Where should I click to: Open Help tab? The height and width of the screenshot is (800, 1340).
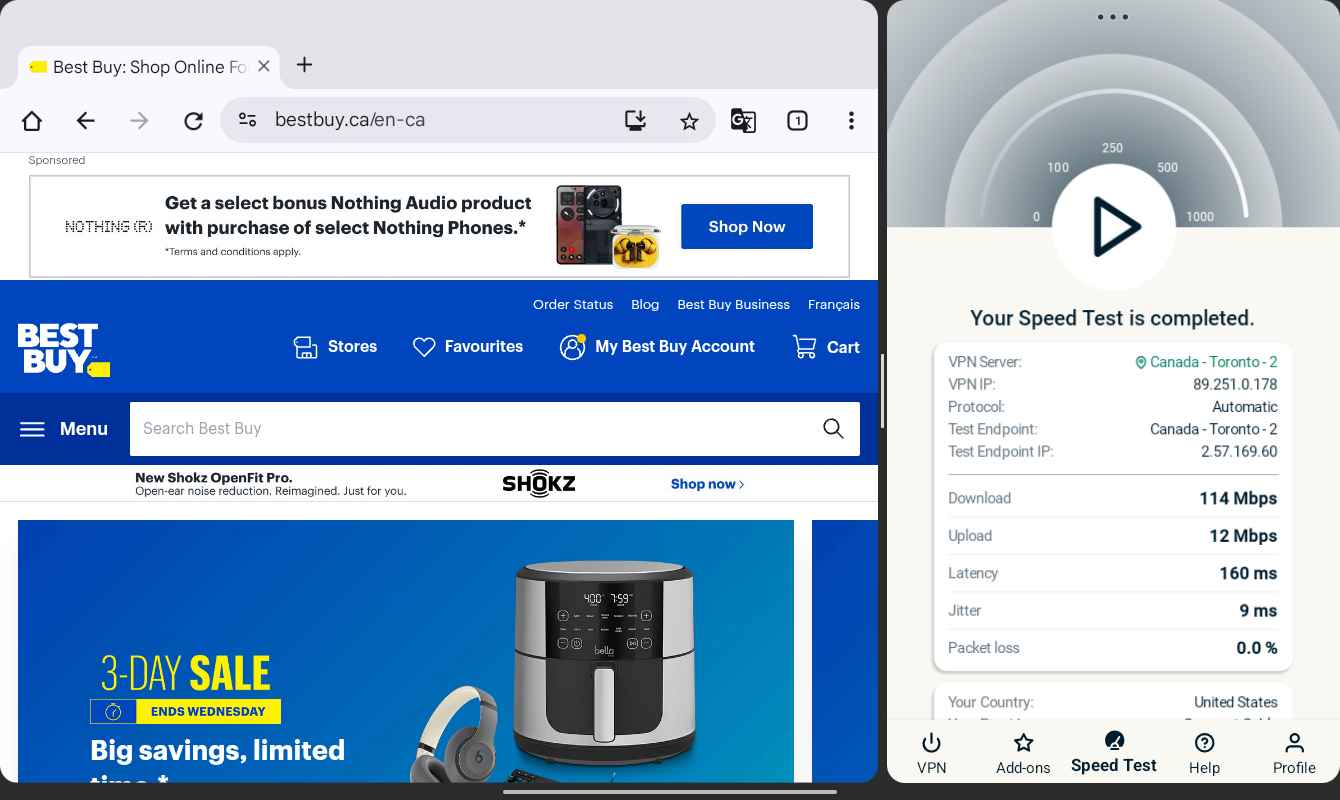(1205, 754)
